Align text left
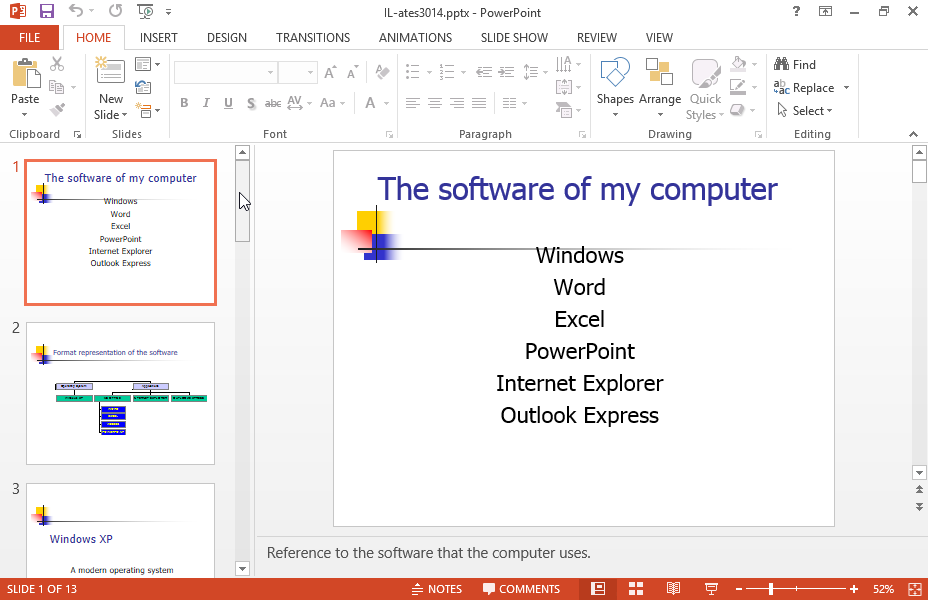Screen dimensions: 928x600 click(413, 103)
